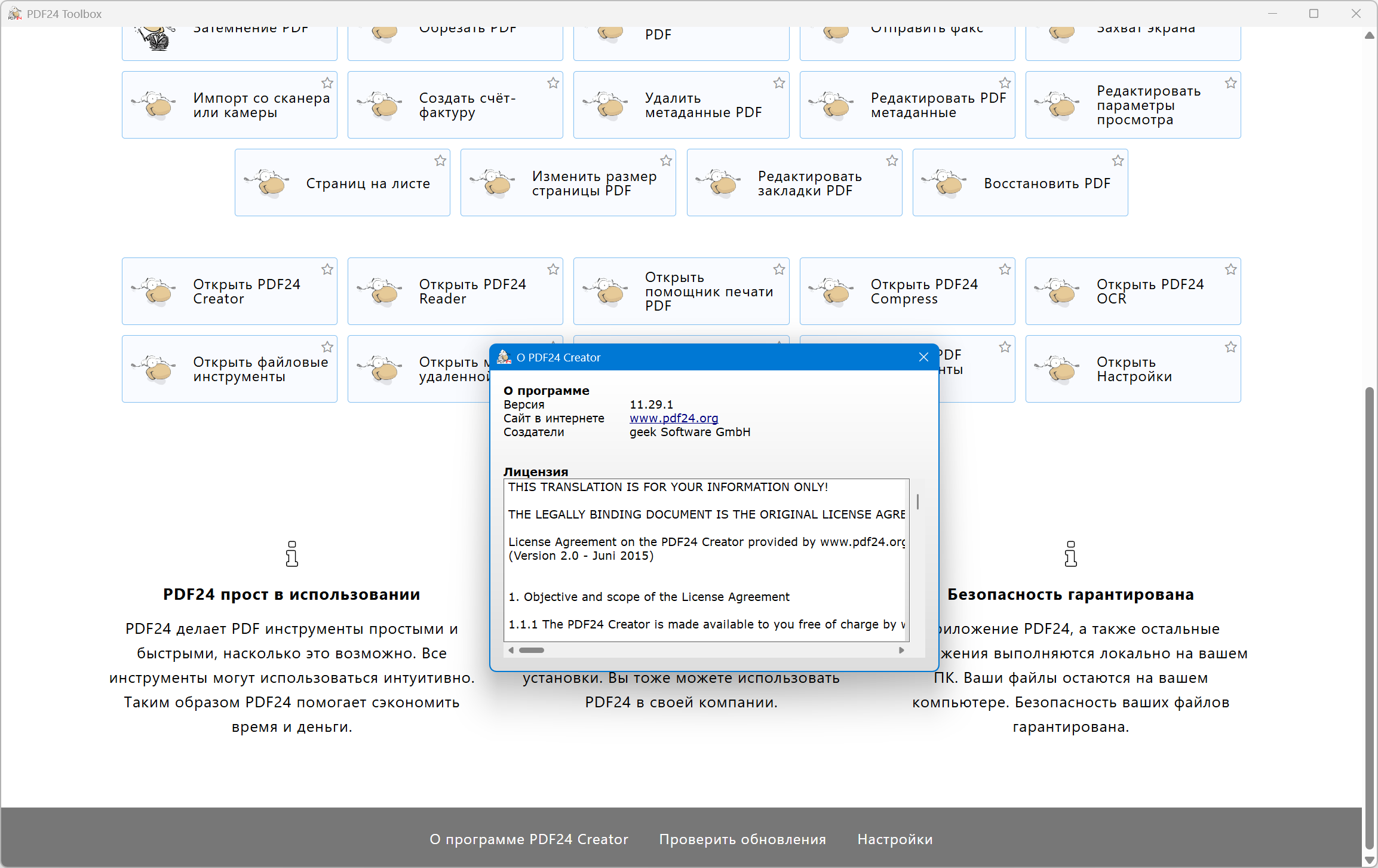This screenshot has width=1378, height=868.
Task: Close the "О PDF24 Creator" dialog
Action: click(x=923, y=357)
